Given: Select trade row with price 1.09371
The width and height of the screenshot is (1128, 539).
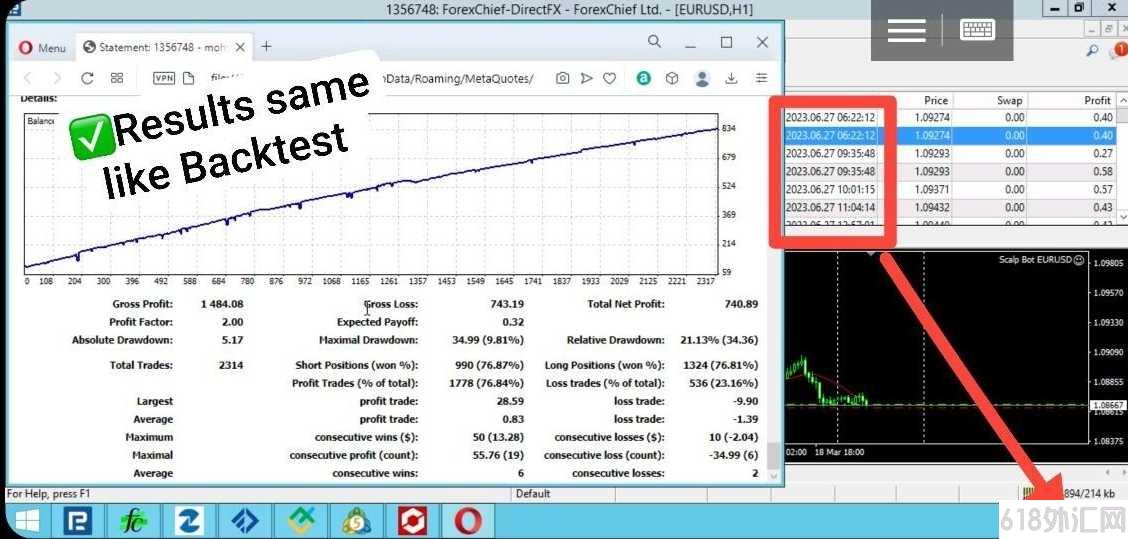Looking at the screenshot, I should click(948, 189).
